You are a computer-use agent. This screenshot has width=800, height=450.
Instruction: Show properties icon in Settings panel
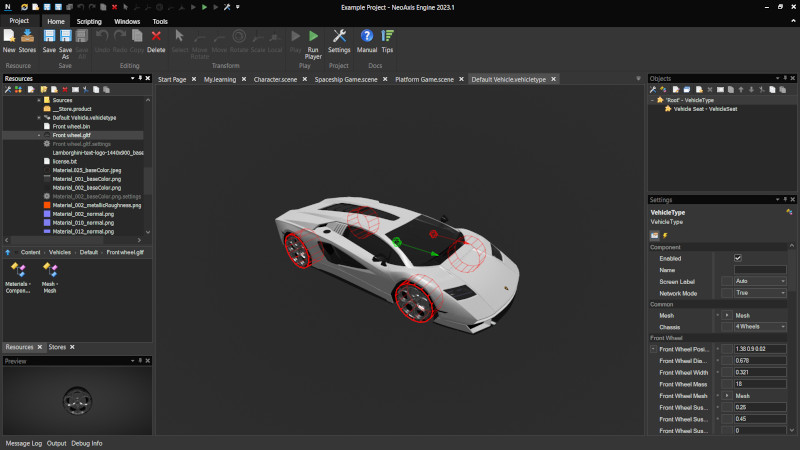point(655,235)
